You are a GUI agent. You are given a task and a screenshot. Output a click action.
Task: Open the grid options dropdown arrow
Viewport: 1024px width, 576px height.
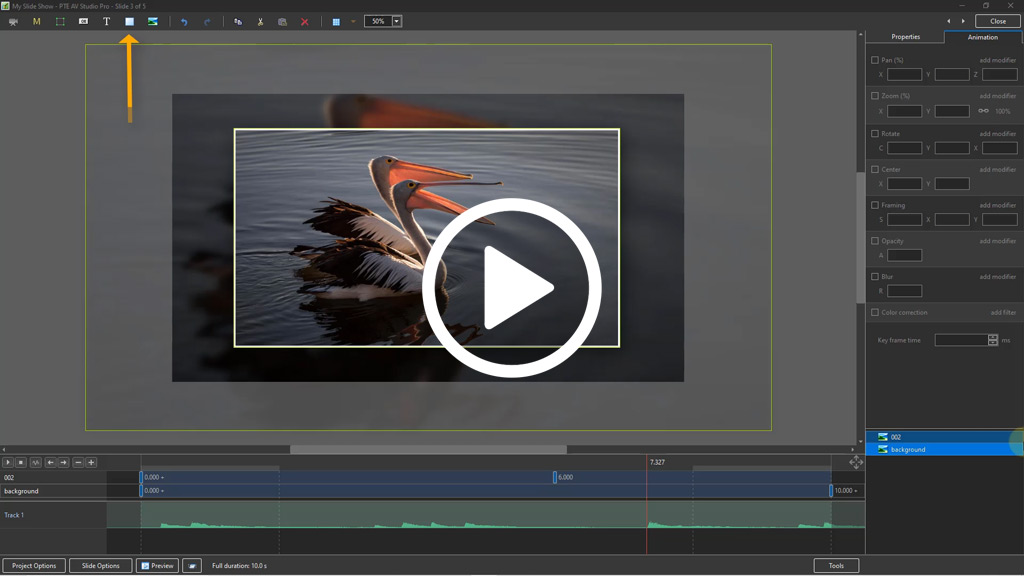pyautogui.click(x=353, y=22)
